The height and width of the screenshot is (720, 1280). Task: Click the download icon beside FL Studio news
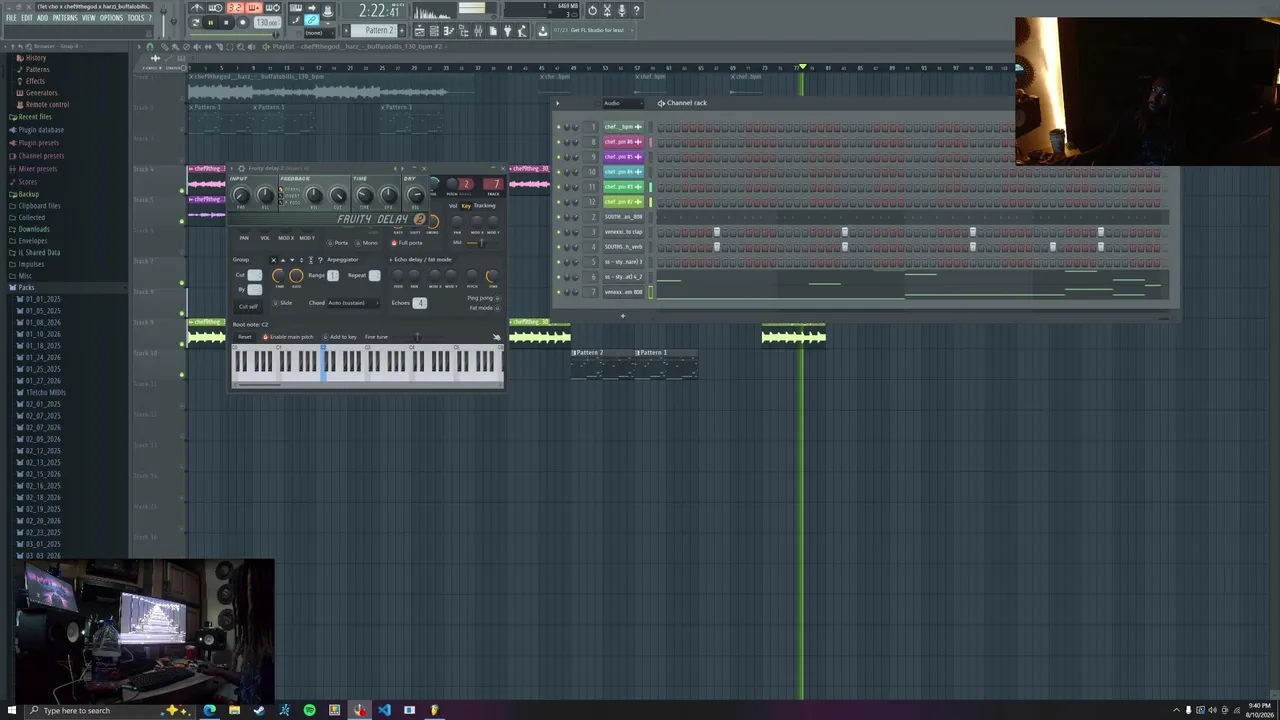(543, 30)
